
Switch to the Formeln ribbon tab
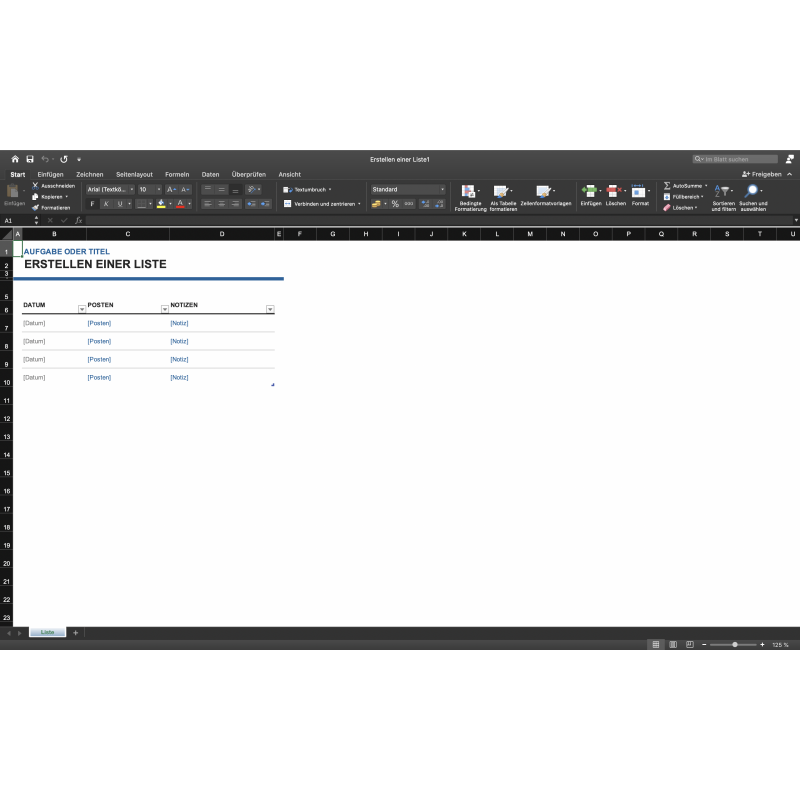click(x=177, y=174)
